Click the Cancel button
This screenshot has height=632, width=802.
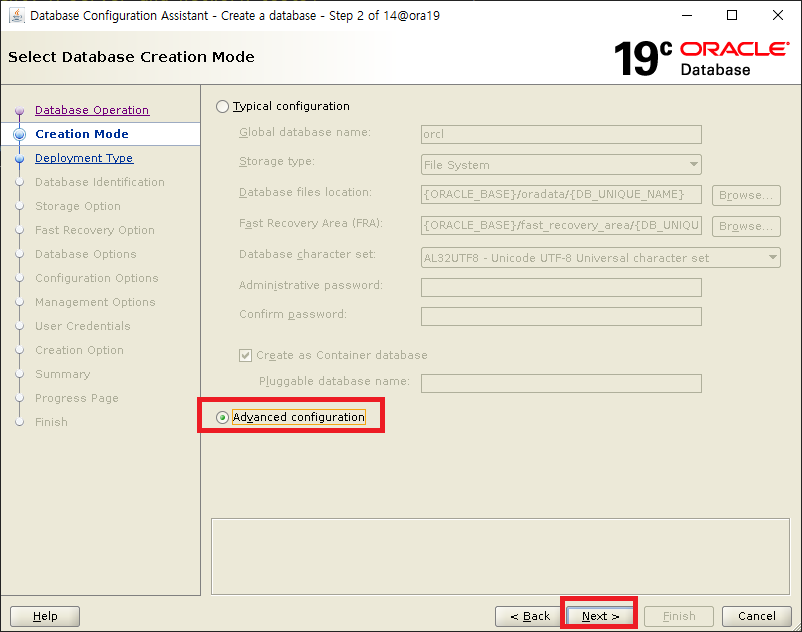(x=756, y=616)
